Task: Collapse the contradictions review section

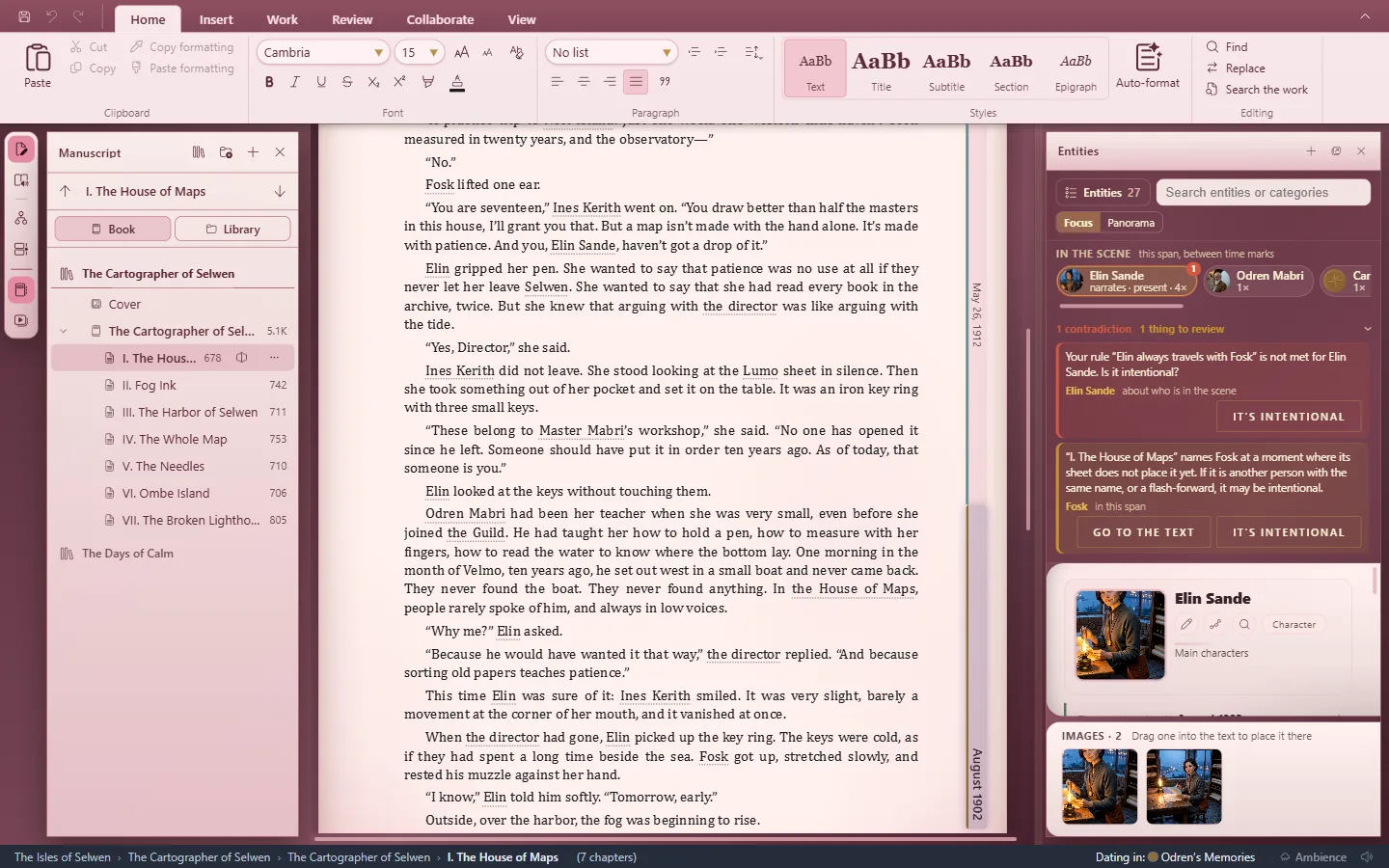Action: point(1367,329)
